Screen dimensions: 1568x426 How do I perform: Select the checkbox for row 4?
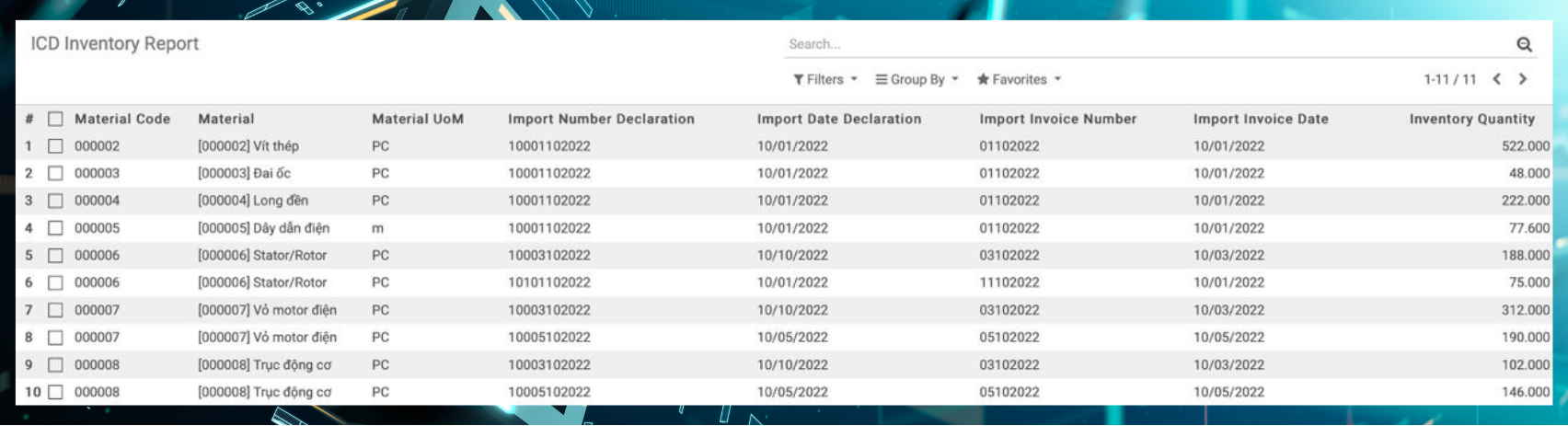pyautogui.click(x=56, y=228)
